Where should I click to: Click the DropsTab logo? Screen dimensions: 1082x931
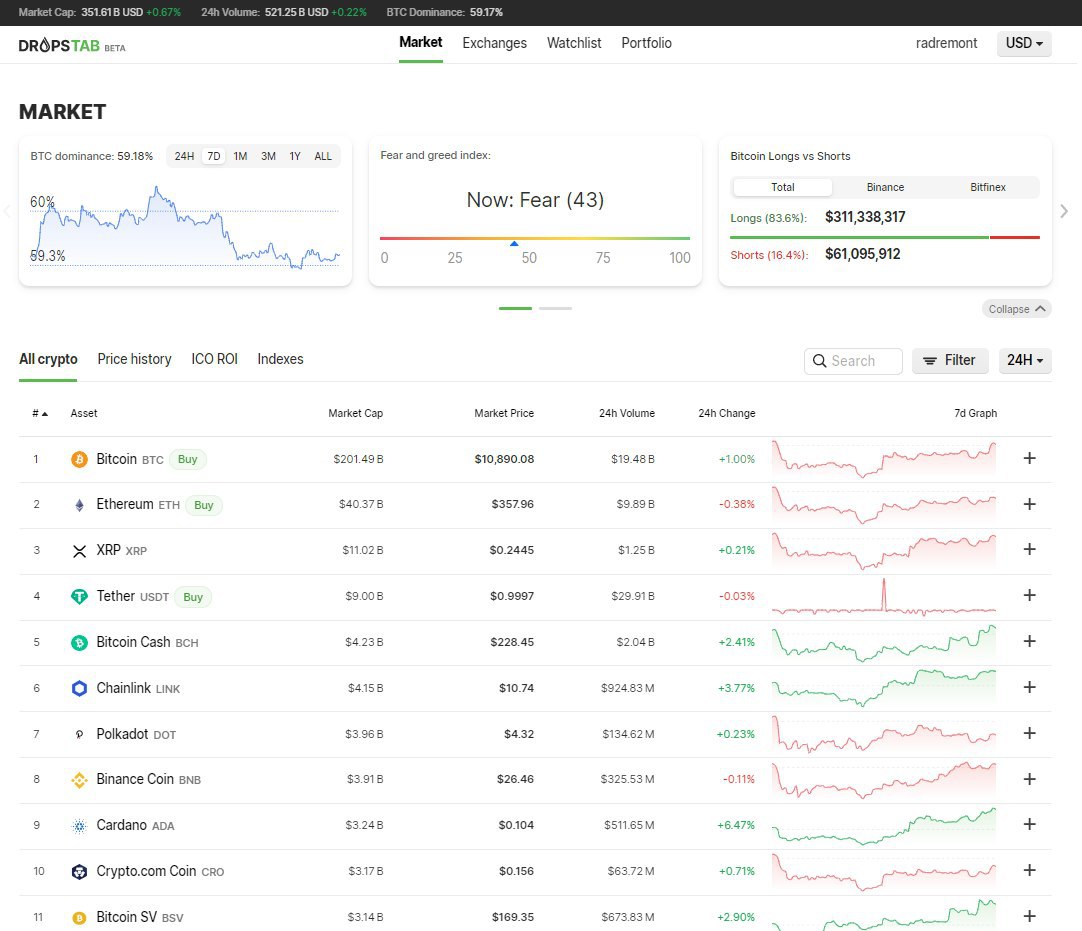(x=72, y=46)
